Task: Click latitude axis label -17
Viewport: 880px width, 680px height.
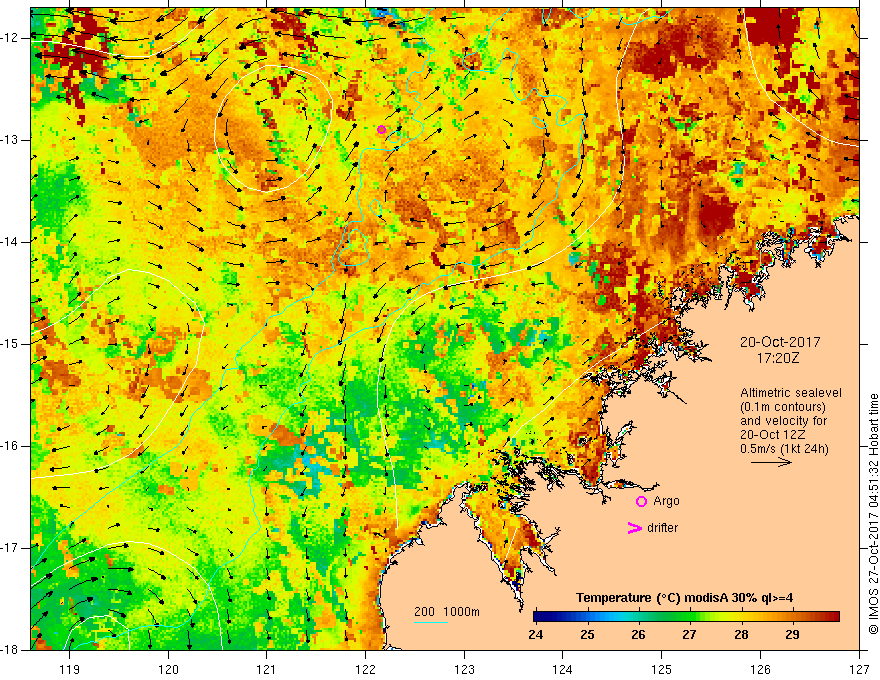Action: (x=10, y=548)
